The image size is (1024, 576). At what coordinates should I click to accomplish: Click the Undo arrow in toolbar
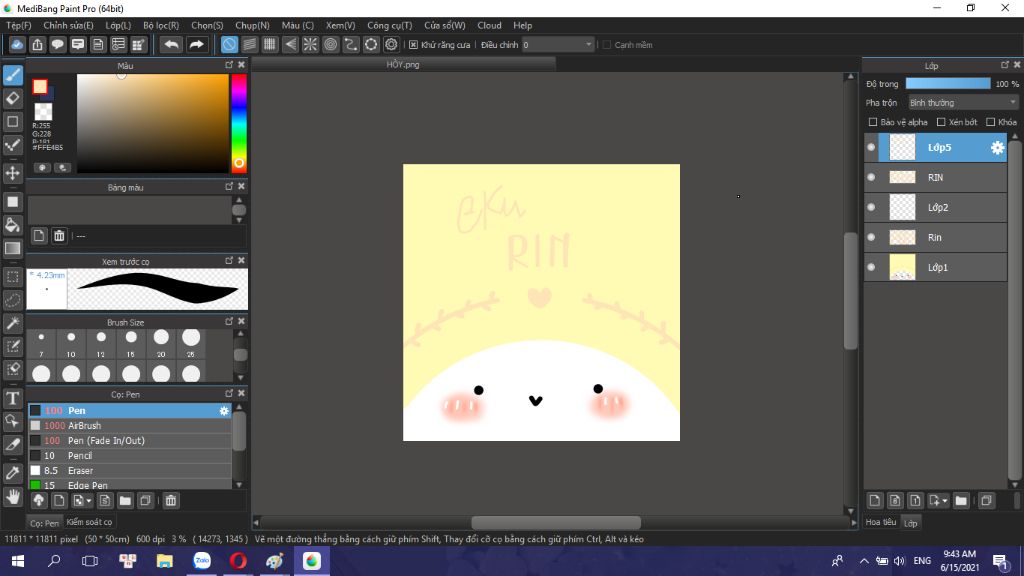pos(172,45)
